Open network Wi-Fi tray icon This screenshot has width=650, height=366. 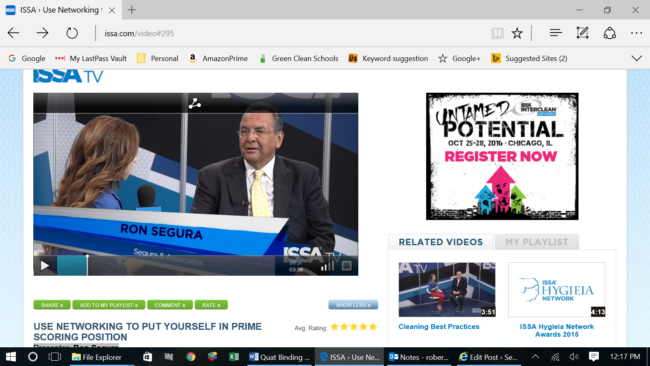pos(555,357)
